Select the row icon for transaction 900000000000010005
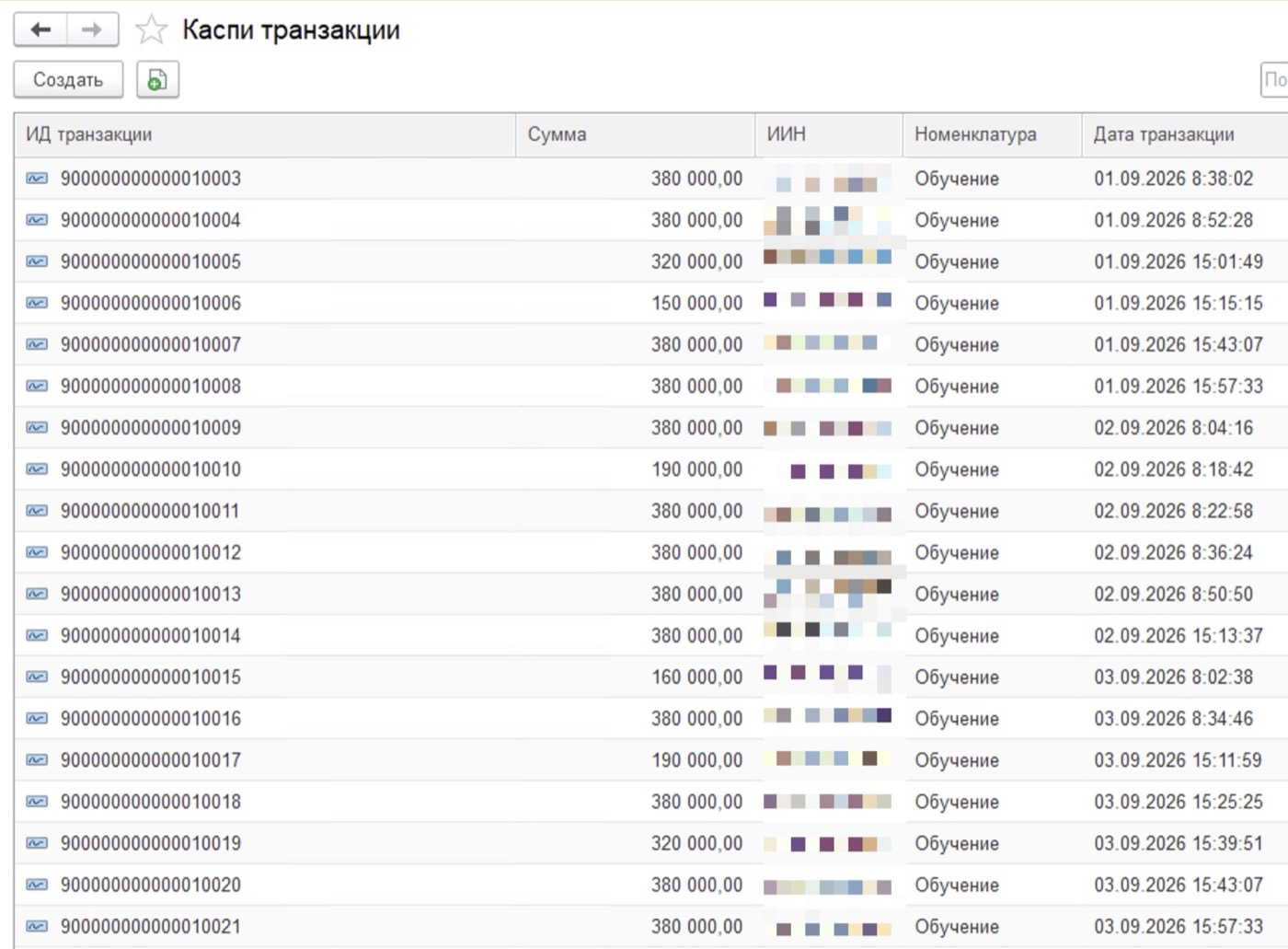Viewport: 1288px width, 949px height. point(37,261)
